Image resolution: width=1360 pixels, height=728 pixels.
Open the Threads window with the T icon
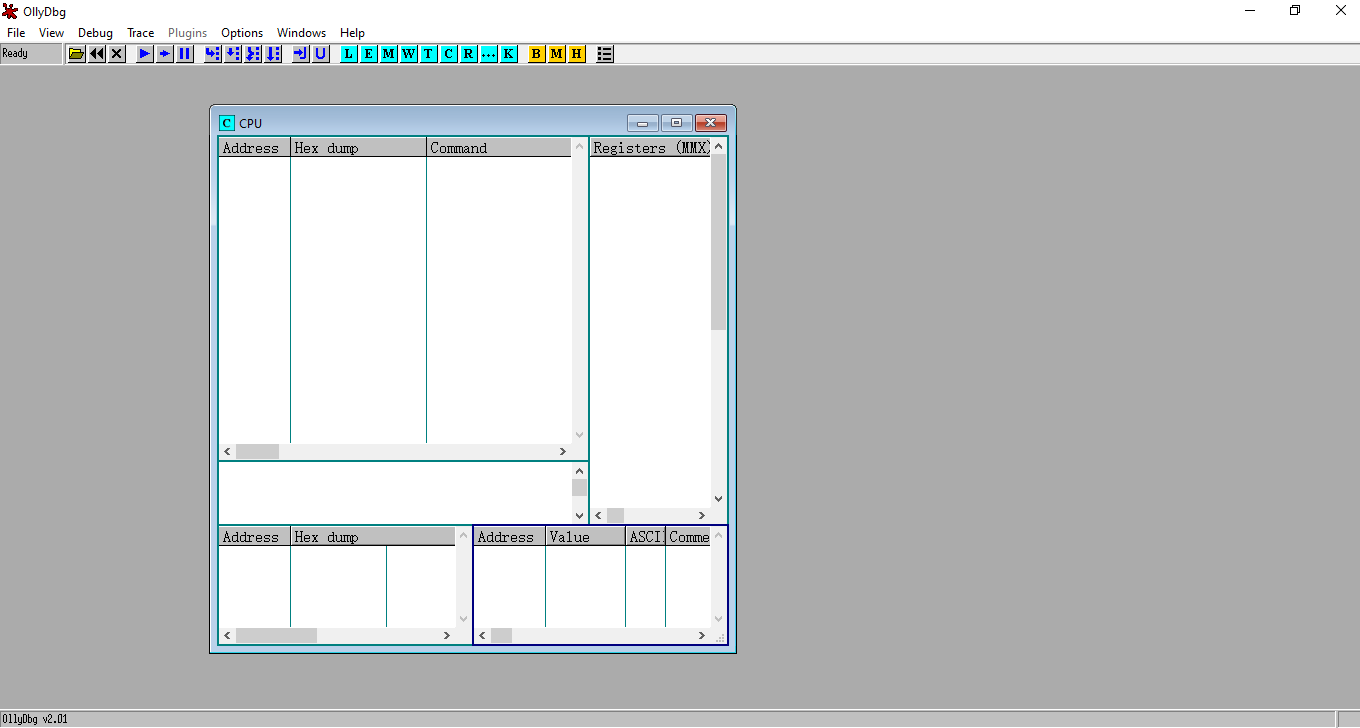pos(429,54)
